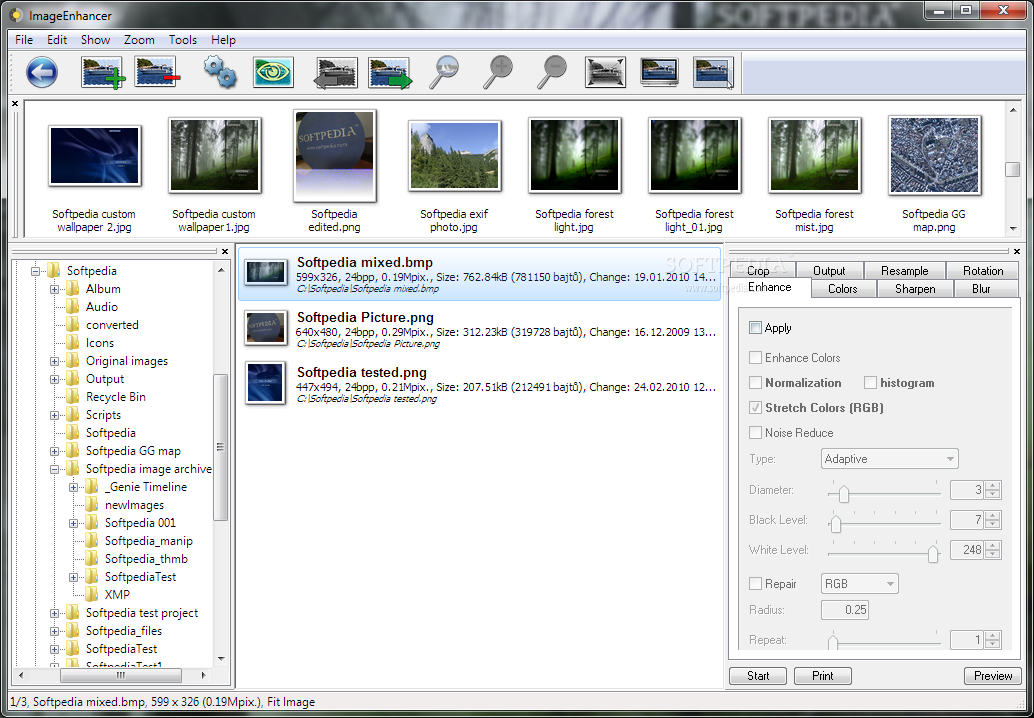Toggle the Normalization checkbox
This screenshot has width=1034, height=718.
(x=756, y=383)
